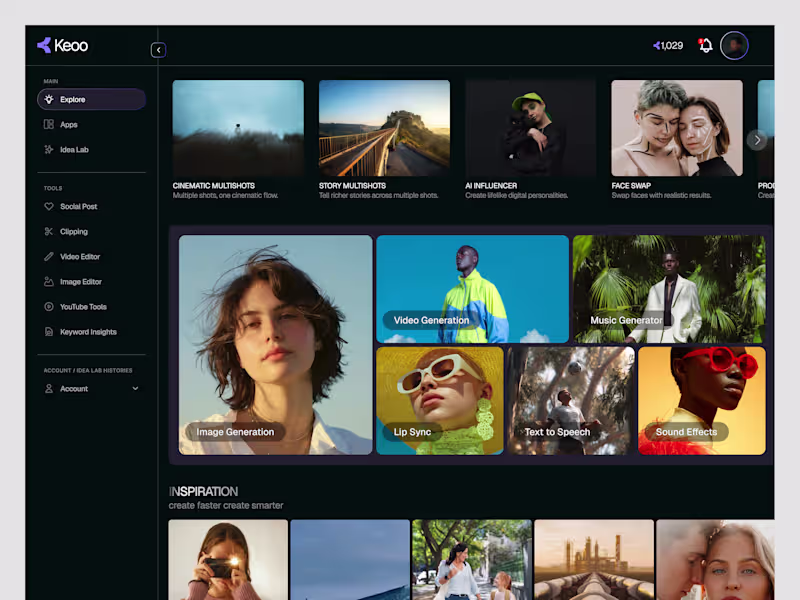Click the Idea Lab sparkle icon
The image size is (800, 600).
49,149
